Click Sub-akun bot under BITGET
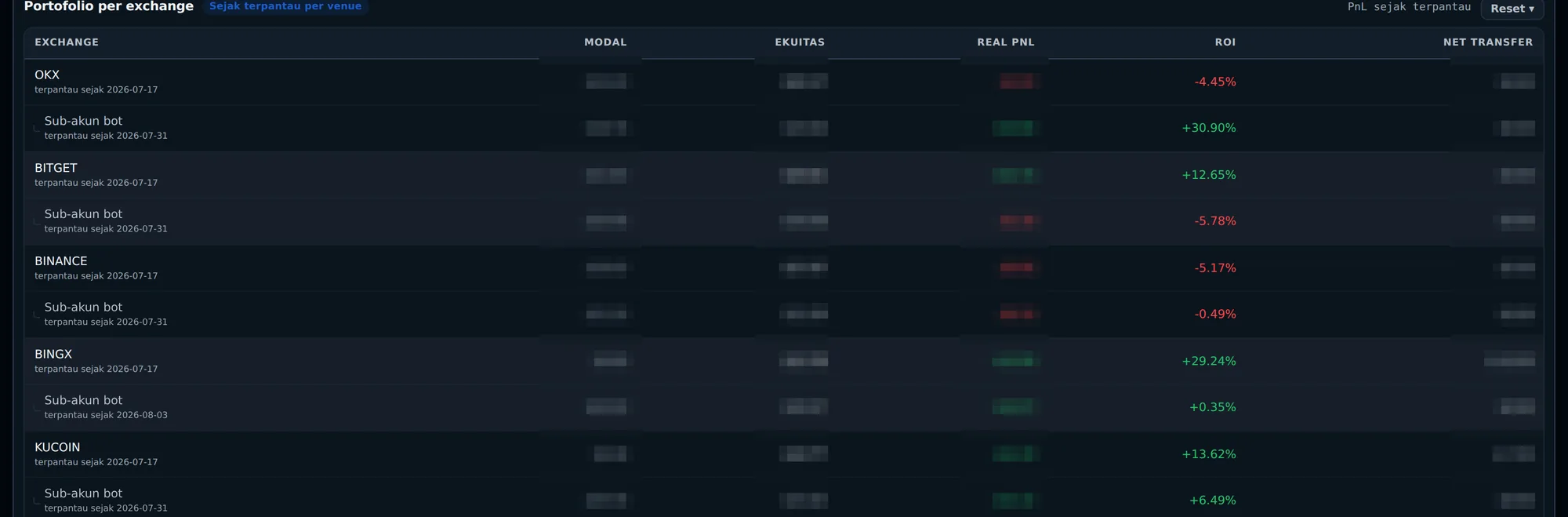Viewport: 1568px width, 517px height. 83,214
